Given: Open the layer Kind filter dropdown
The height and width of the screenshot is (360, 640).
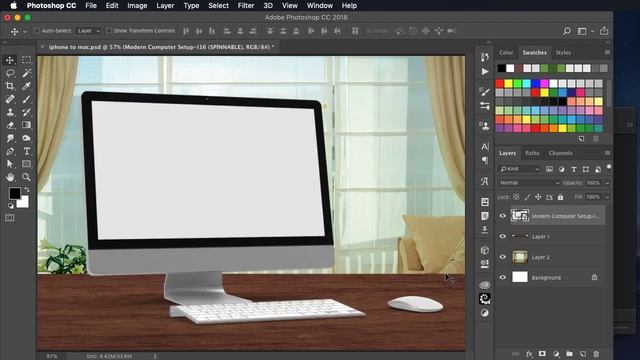Looking at the screenshot, I should (x=519, y=169).
